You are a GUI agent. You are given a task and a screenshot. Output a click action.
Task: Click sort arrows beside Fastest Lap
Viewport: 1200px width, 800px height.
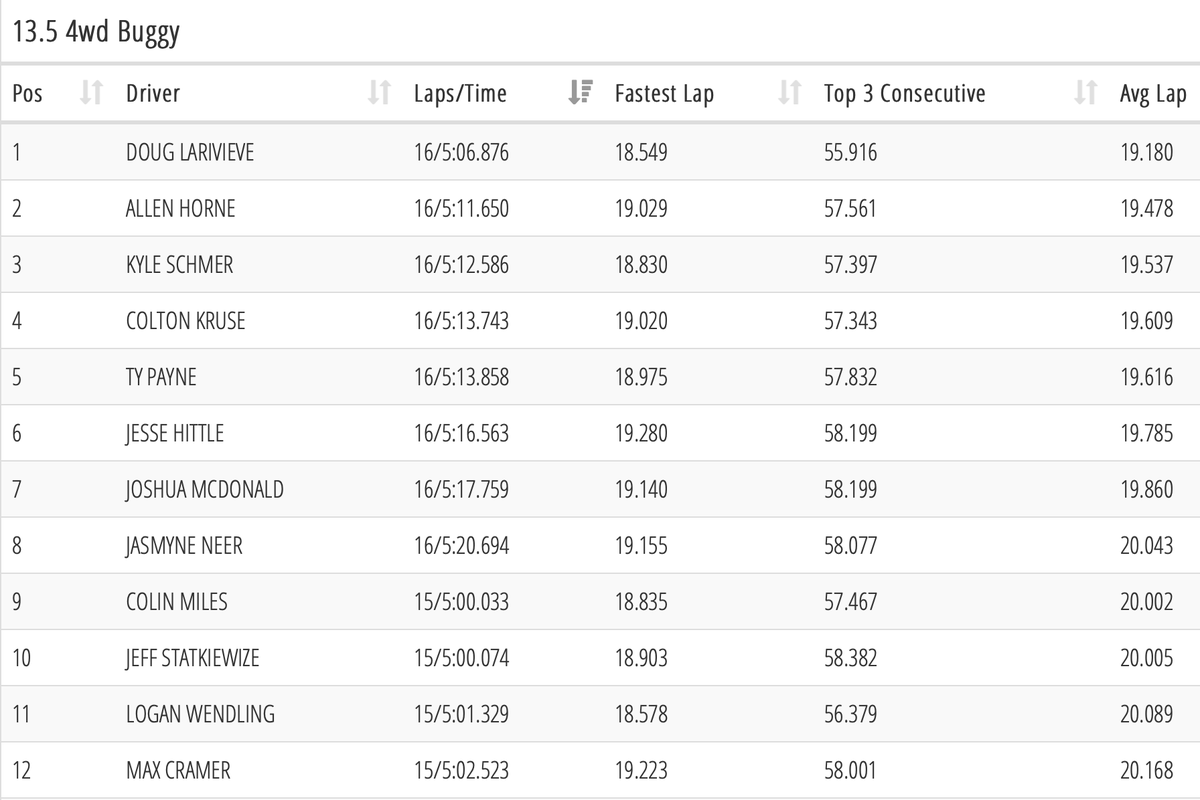tap(789, 93)
